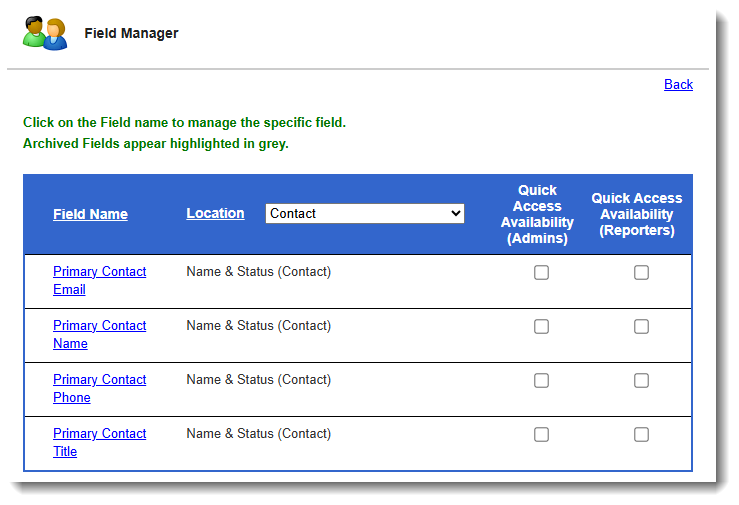Open the Primary Contact Email field

point(99,280)
